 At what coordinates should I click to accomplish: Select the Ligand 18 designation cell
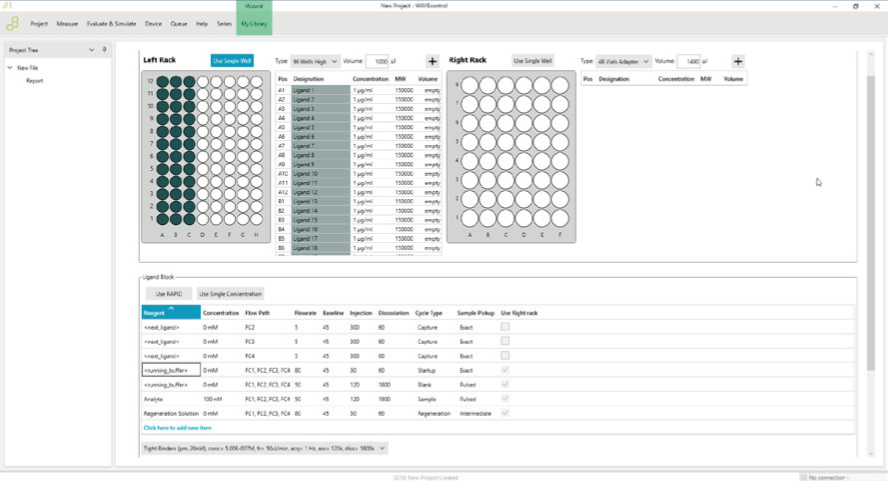(x=321, y=248)
